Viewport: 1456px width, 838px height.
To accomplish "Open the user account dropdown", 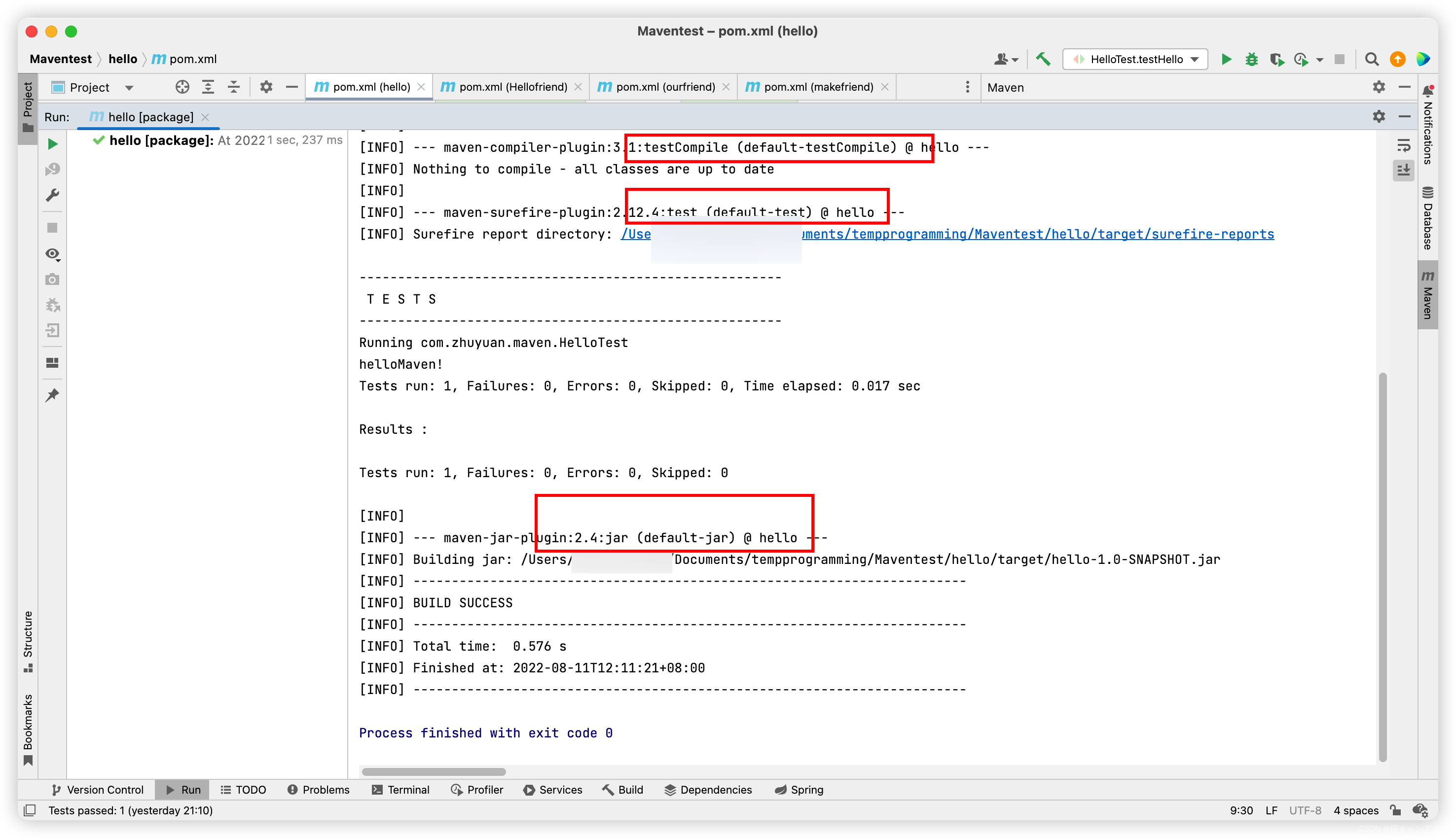I will point(1006,59).
